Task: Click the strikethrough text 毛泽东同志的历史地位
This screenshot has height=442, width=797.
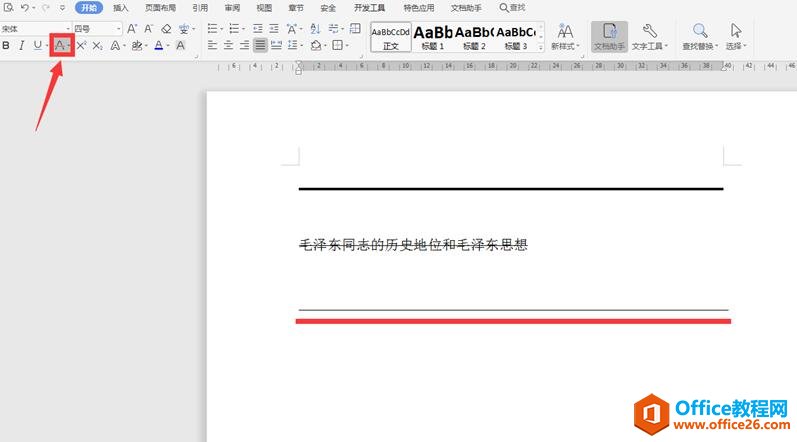Action: (370, 245)
